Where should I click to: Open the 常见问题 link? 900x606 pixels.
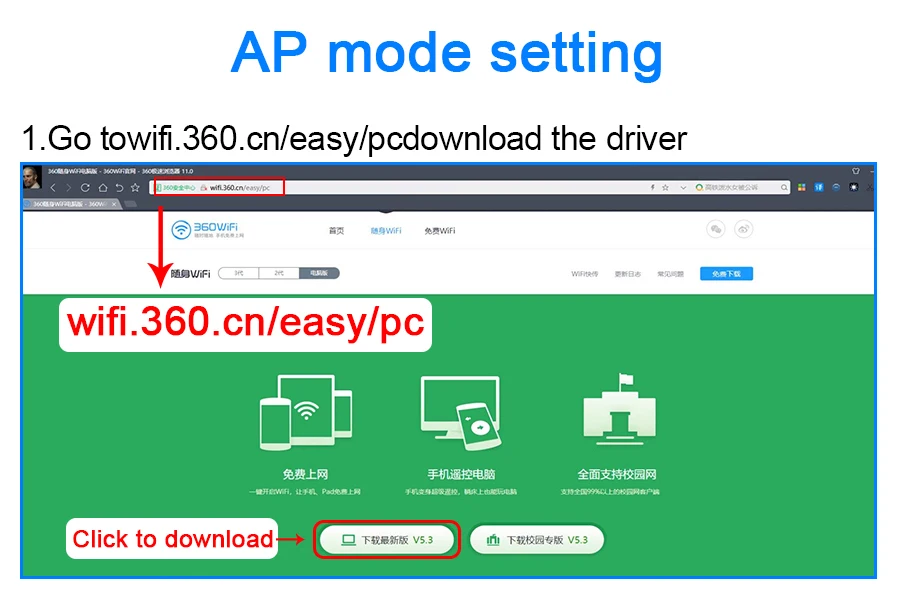pos(670,274)
